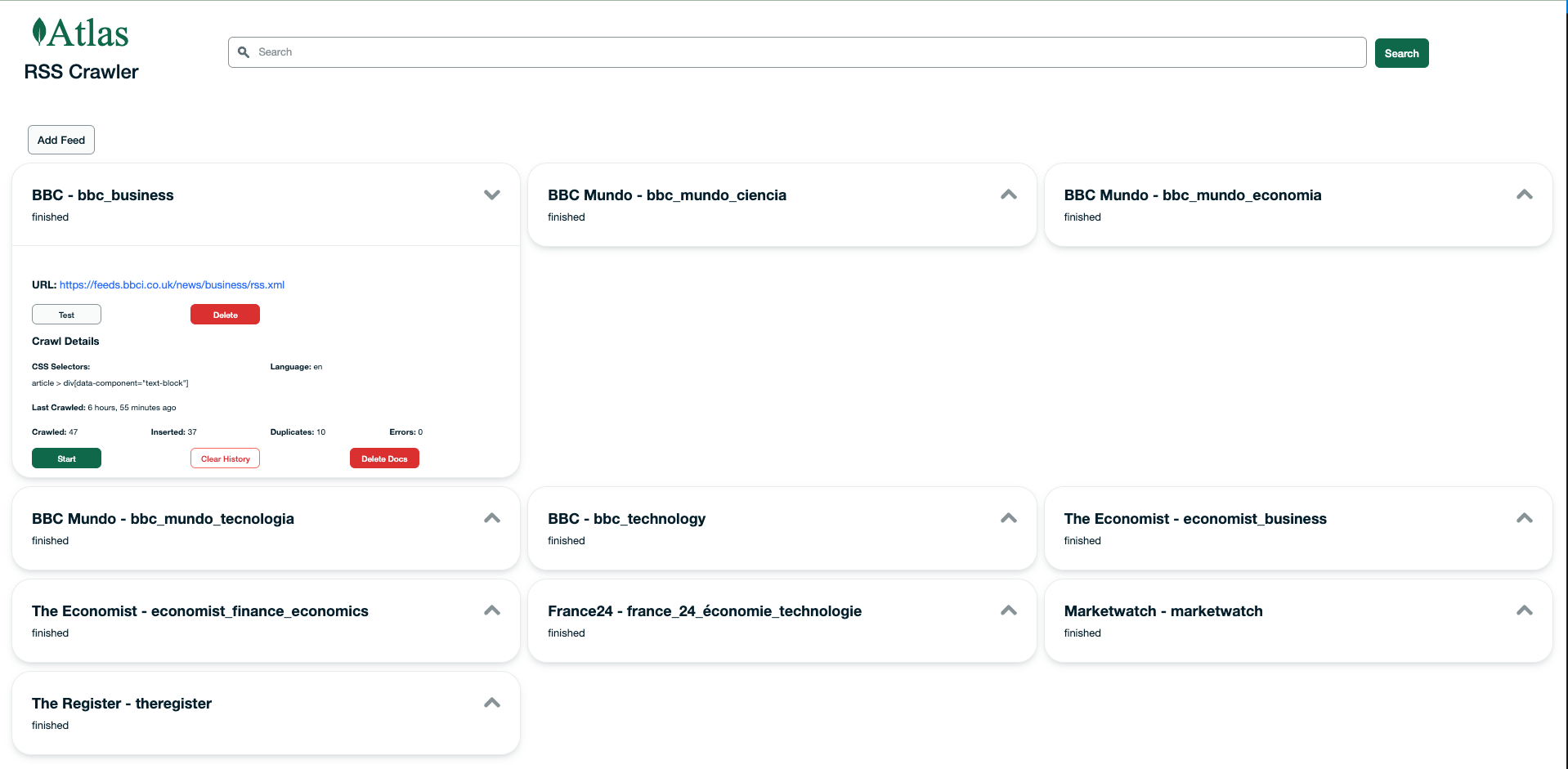The width and height of the screenshot is (1568, 769).
Task: Click the BBC - bbc_technology title
Action: coord(626,519)
